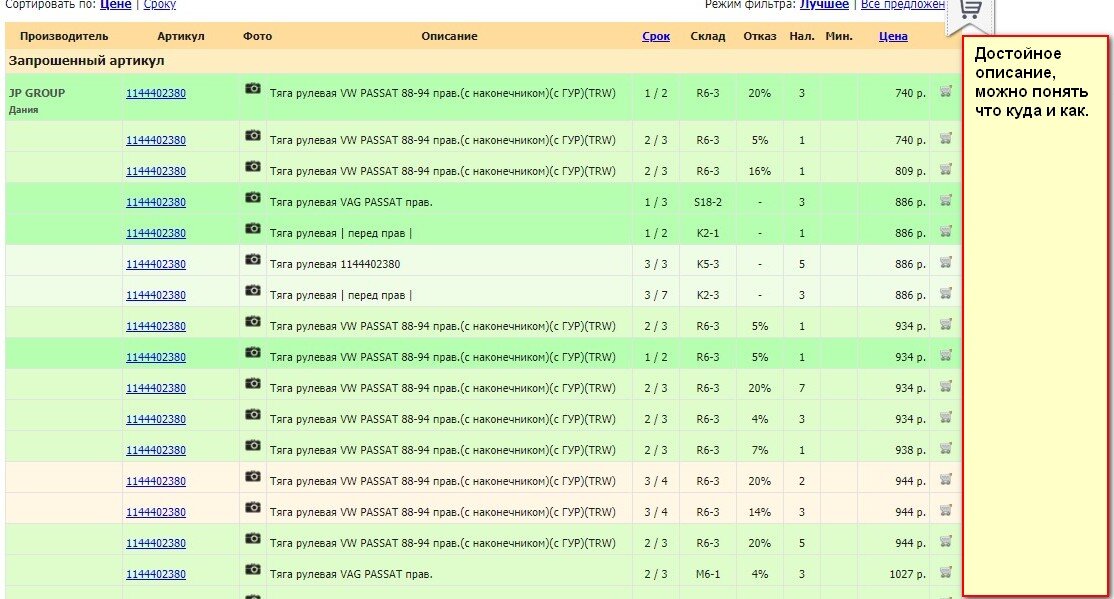This screenshot has height=599, width=1114.
Task: Open article 1144402380 in the JP GROUP row
Action: 156,93
